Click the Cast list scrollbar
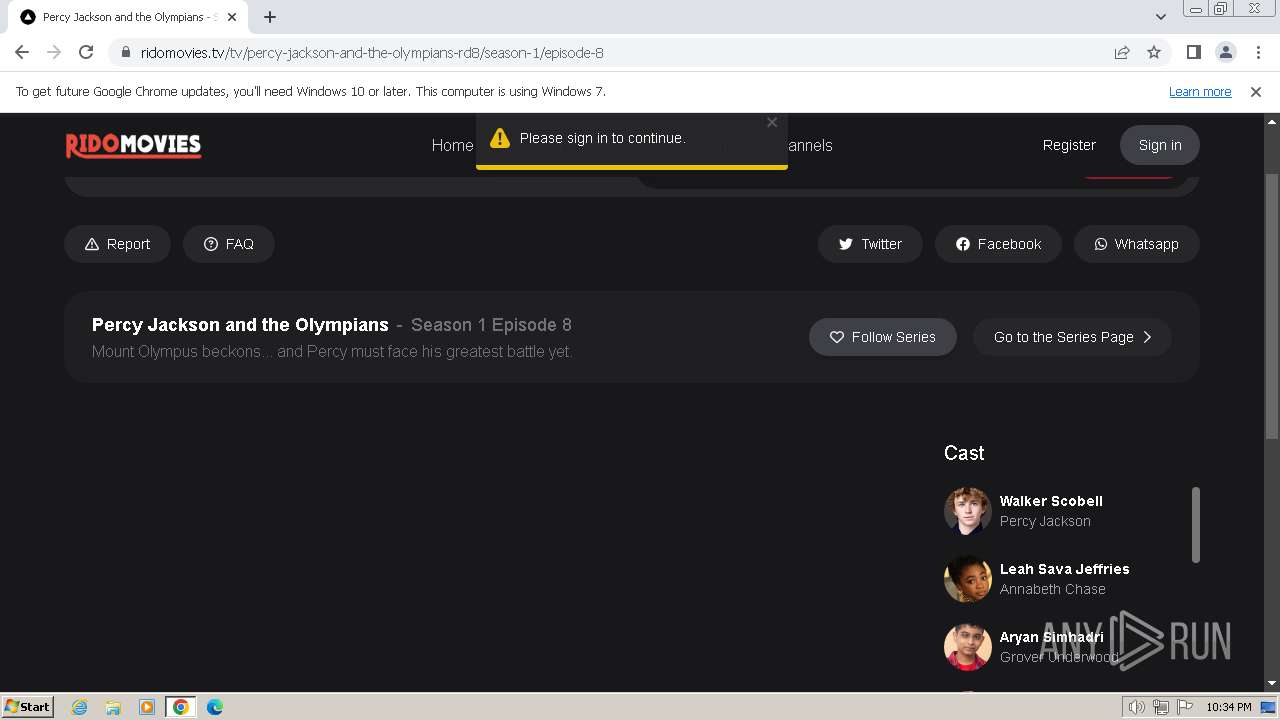The width and height of the screenshot is (1280, 720). click(1195, 525)
